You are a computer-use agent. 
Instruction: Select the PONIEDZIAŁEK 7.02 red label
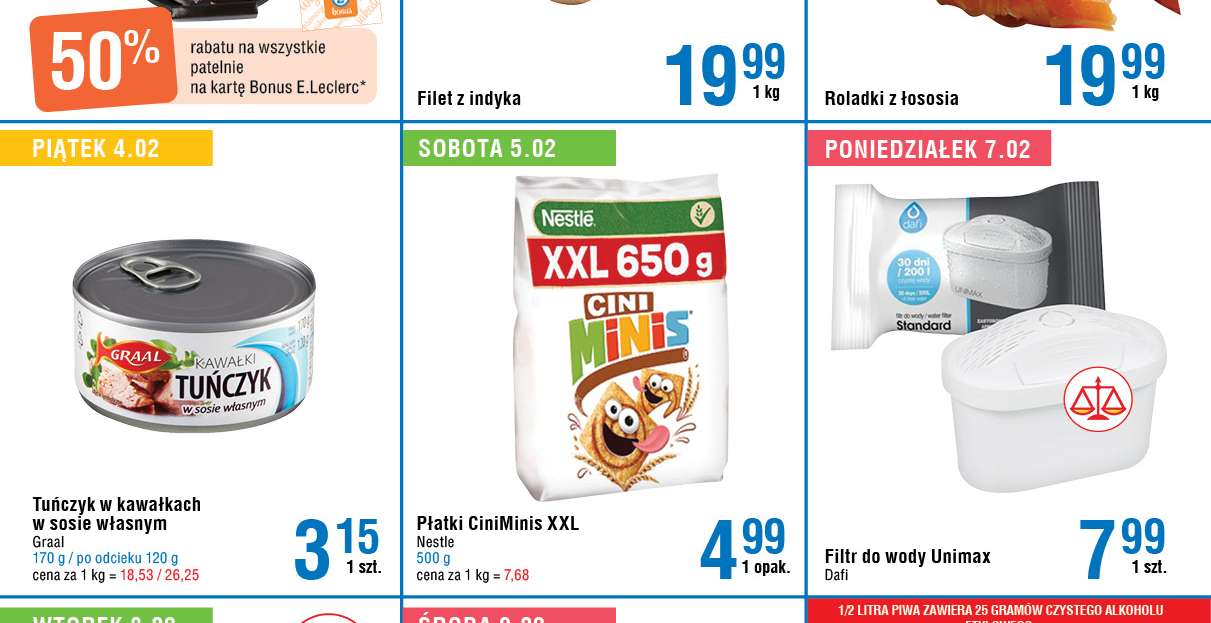929,148
